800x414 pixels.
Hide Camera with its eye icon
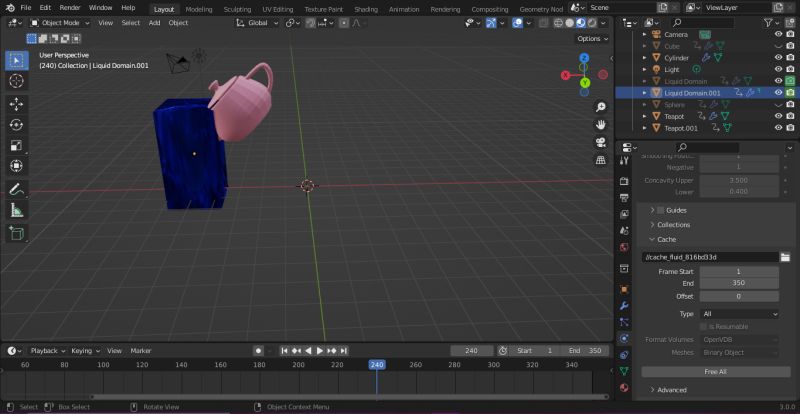(x=779, y=34)
